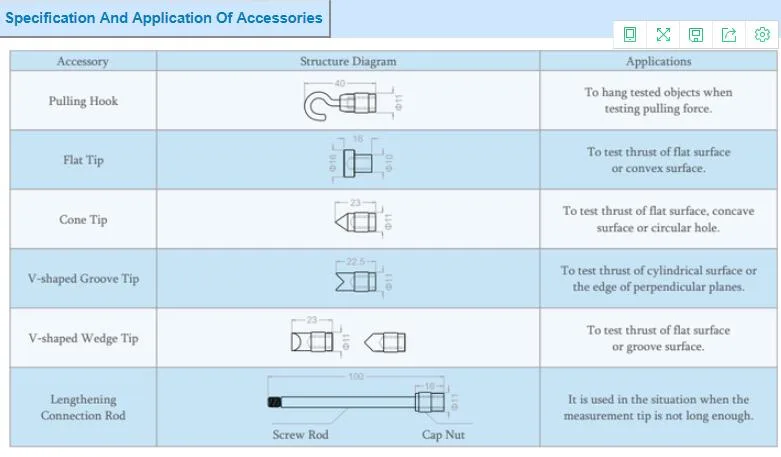The width and height of the screenshot is (781, 457).
Task: Expand image to fullscreen with arrows icon
Action: pyautogui.click(x=663, y=34)
